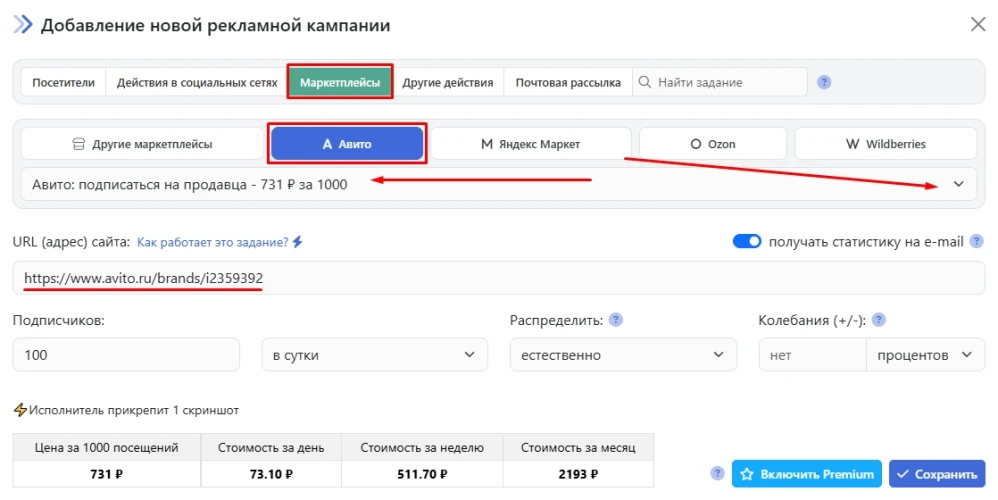Close the new campaign dialog
This screenshot has width=998, height=500.
click(977, 25)
